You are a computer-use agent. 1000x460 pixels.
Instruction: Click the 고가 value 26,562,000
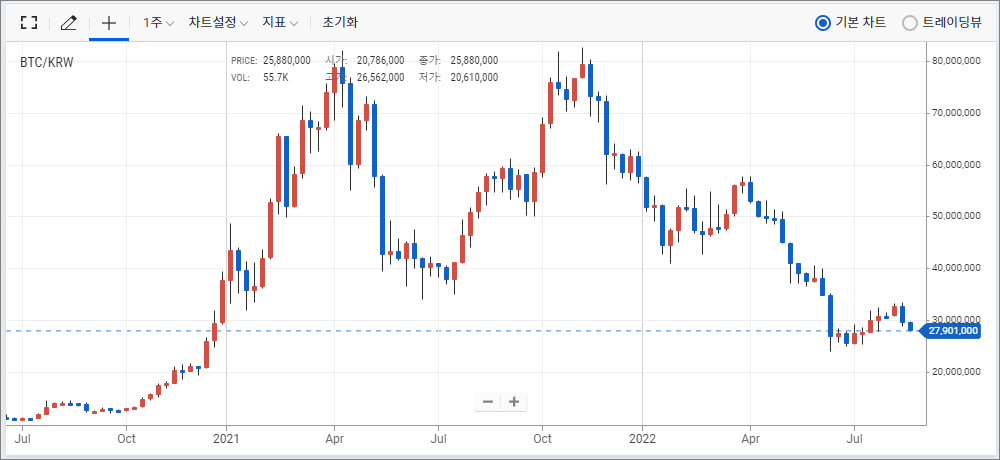[x=380, y=77]
